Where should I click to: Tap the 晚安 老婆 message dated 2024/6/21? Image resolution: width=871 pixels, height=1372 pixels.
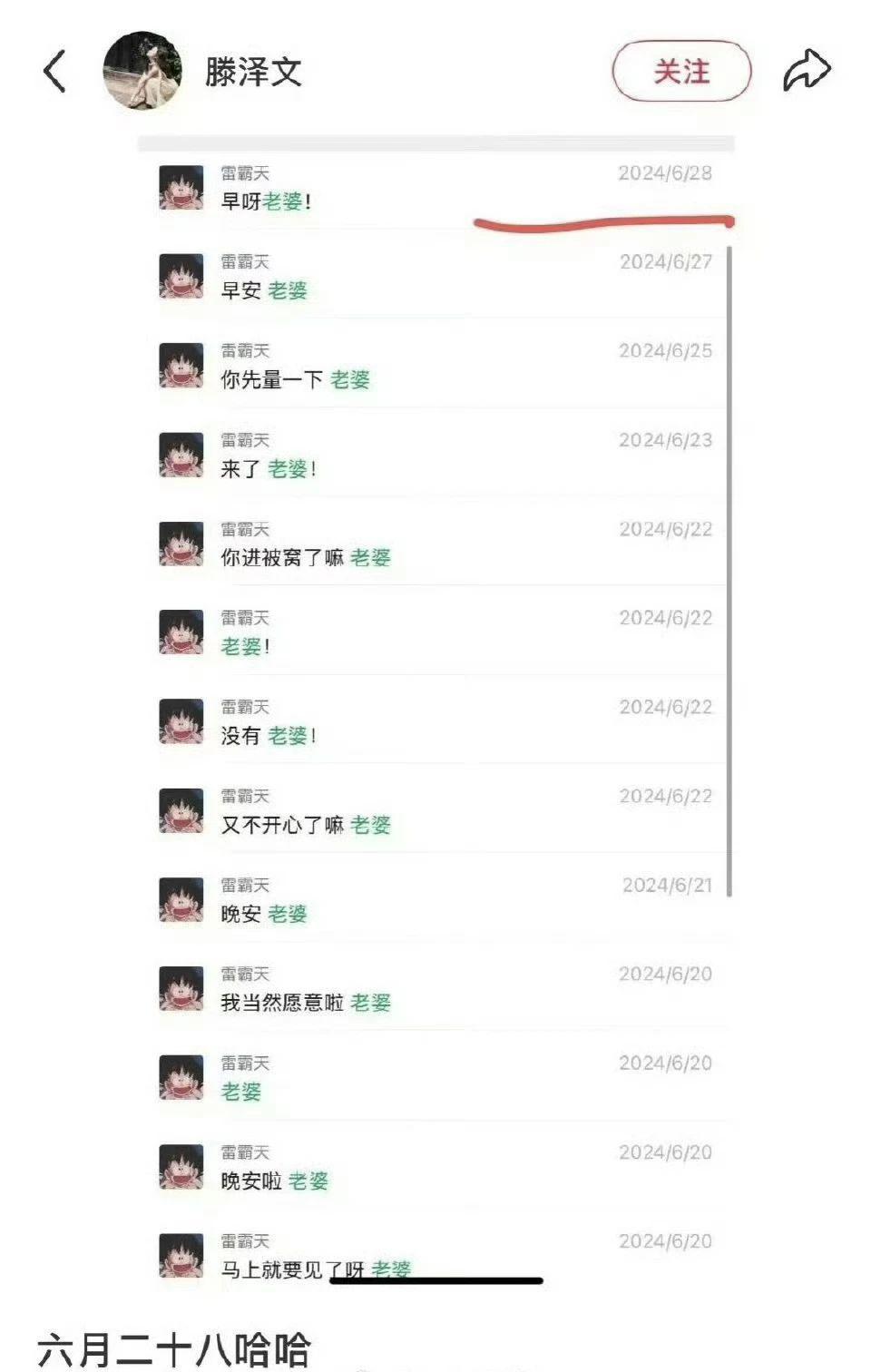435,899
